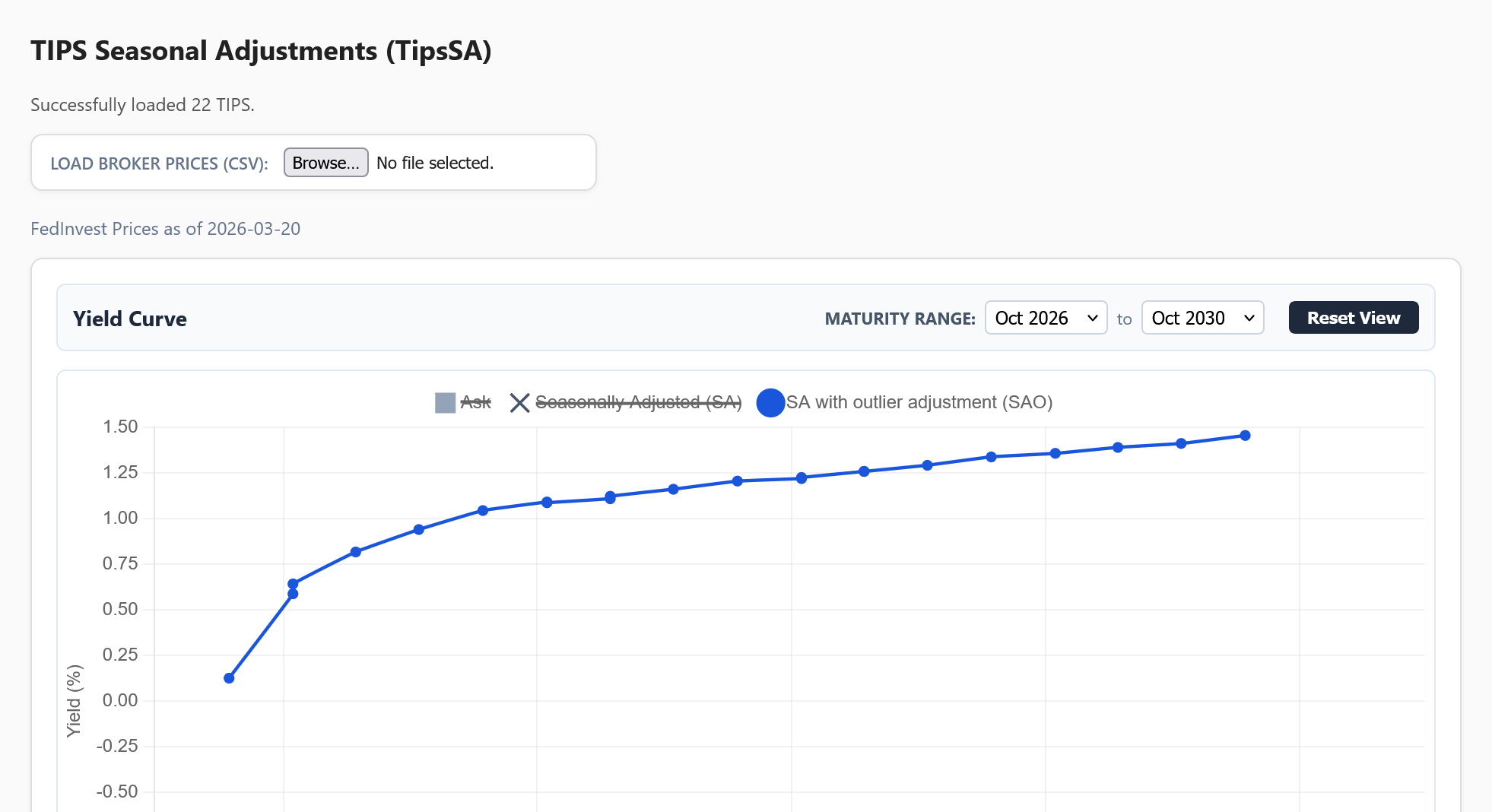Click the Yield Curve panel heading

[130, 319]
